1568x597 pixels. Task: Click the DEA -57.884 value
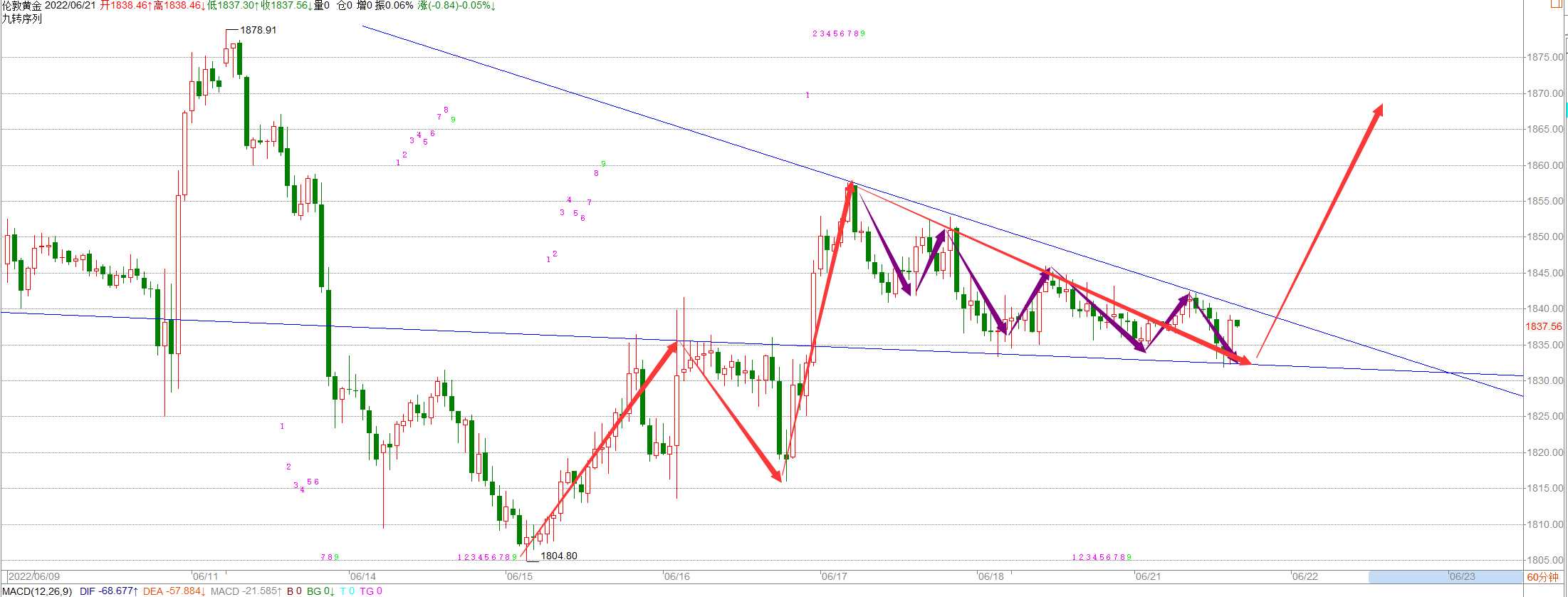[x=174, y=591]
